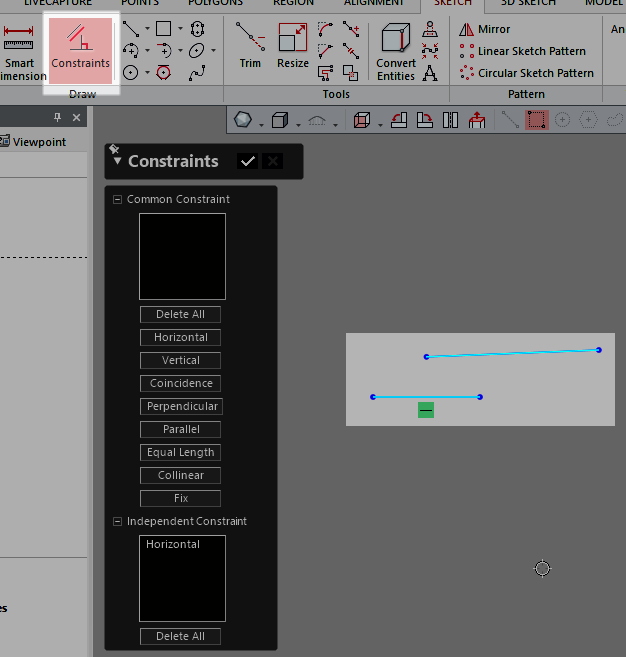The image size is (626, 657).
Task: Select Horizontal in Independent Constraint list
Action: tap(173, 544)
